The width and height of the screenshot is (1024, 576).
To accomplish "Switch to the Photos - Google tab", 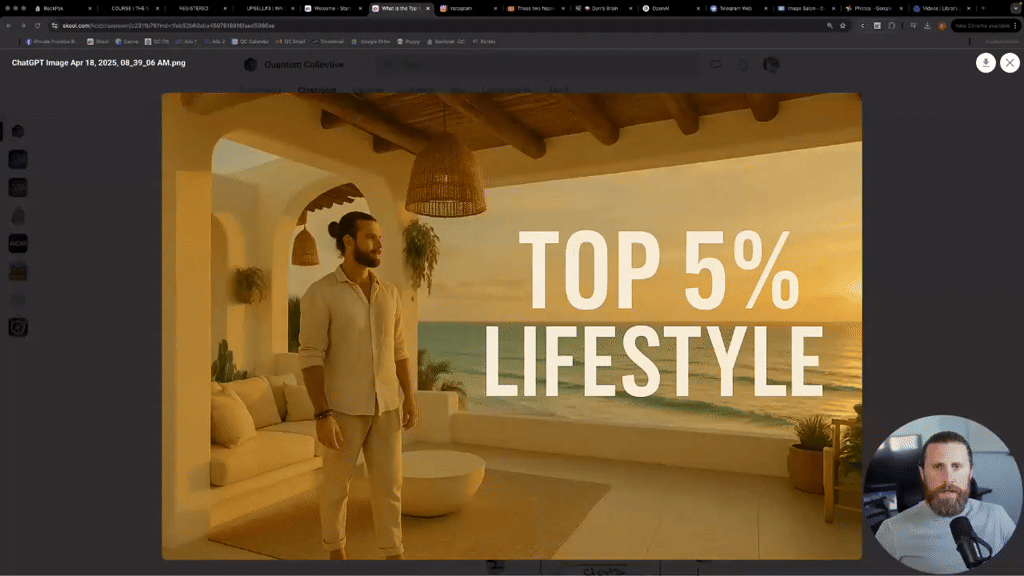I will pos(873,8).
